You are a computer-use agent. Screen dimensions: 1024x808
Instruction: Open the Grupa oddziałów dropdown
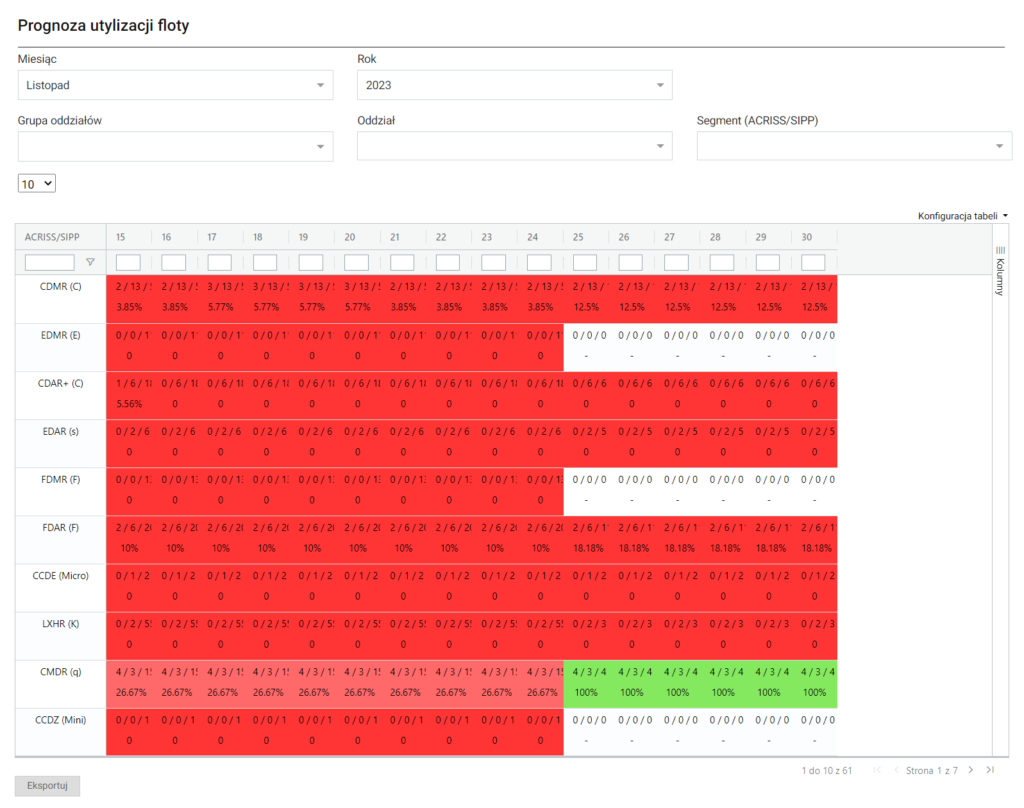click(x=175, y=146)
